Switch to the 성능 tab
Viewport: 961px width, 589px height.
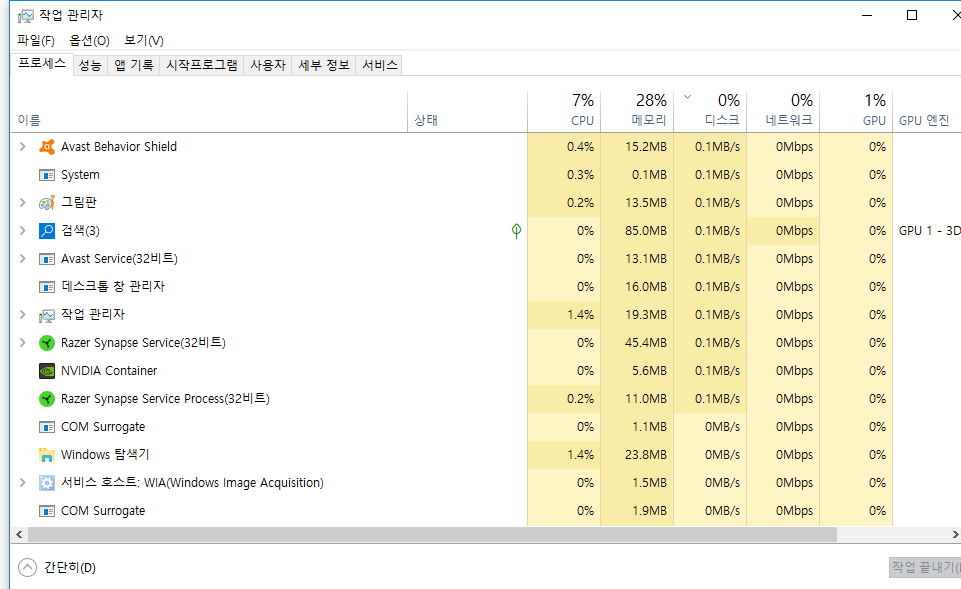90,65
